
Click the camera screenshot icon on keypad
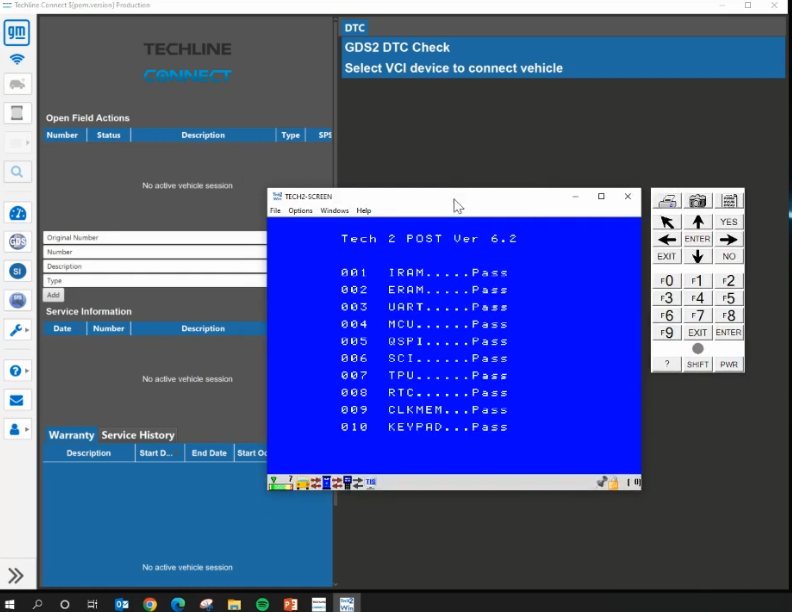click(698, 200)
